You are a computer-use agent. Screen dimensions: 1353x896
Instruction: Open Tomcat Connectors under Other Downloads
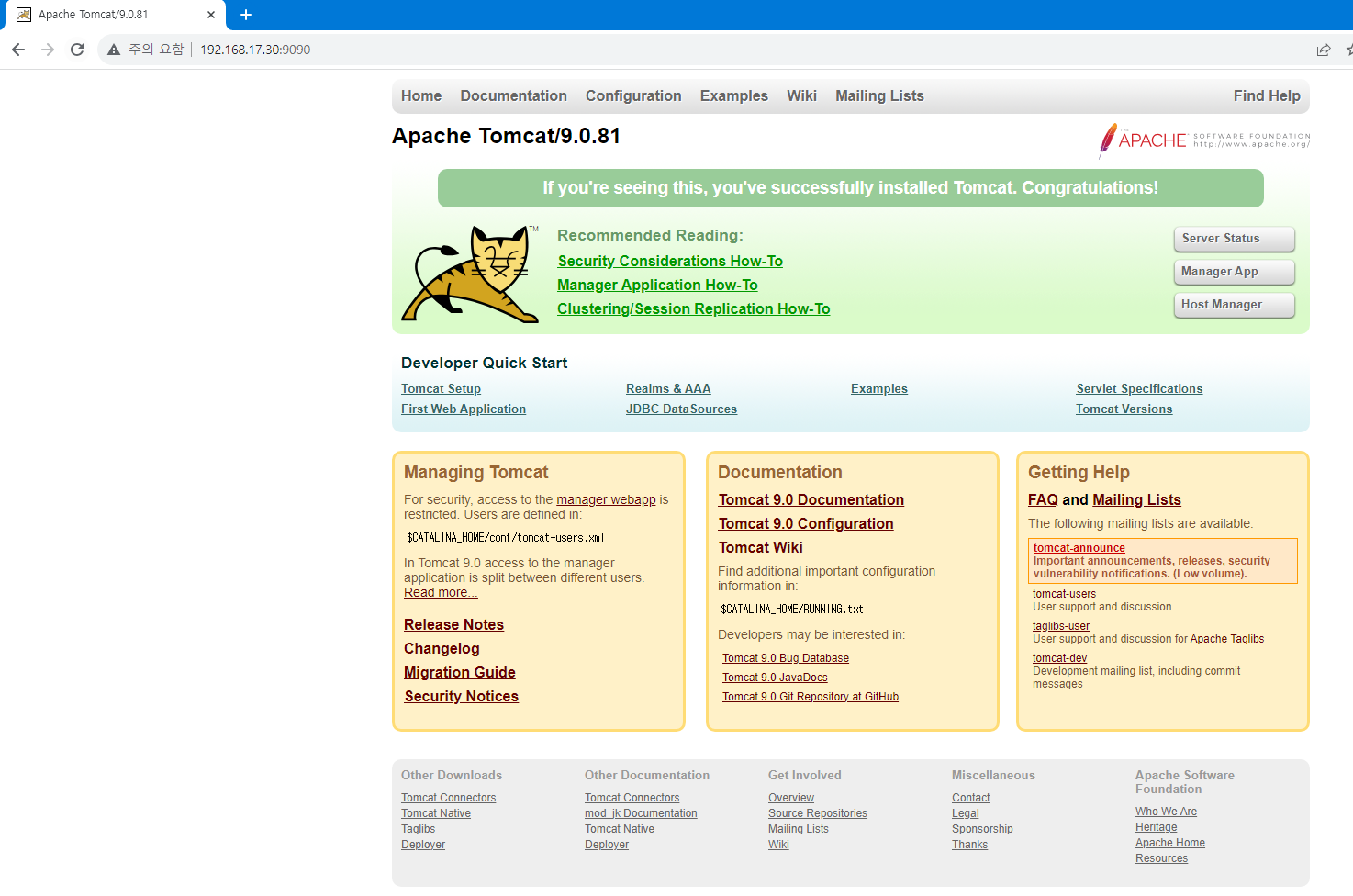point(448,798)
